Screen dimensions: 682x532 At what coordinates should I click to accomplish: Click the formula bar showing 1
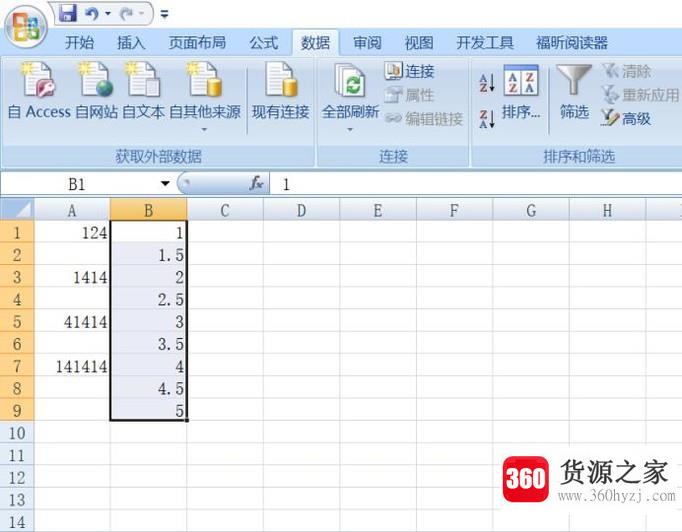476,184
